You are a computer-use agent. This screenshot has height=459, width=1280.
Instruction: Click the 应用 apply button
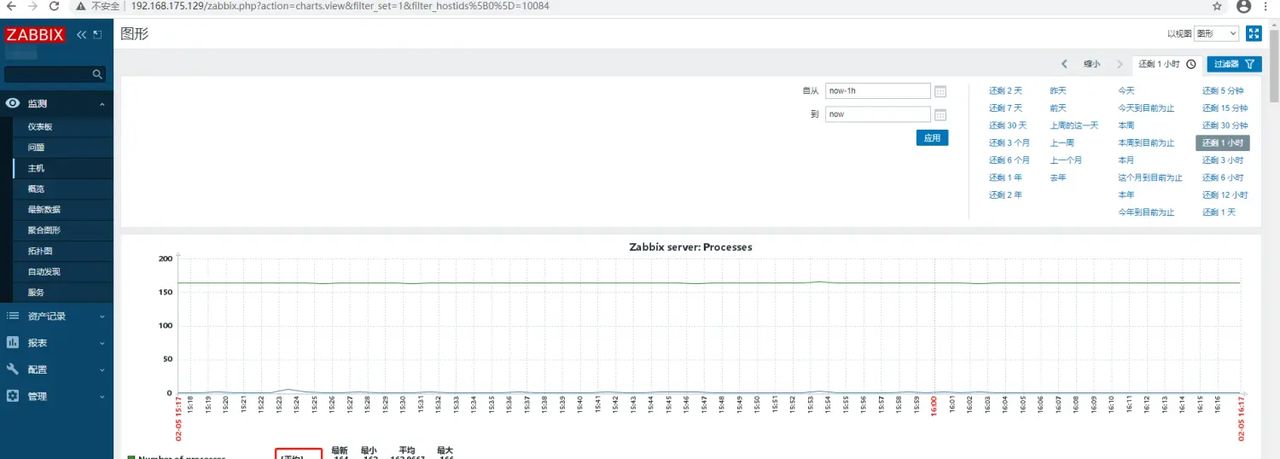pos(932,138)
